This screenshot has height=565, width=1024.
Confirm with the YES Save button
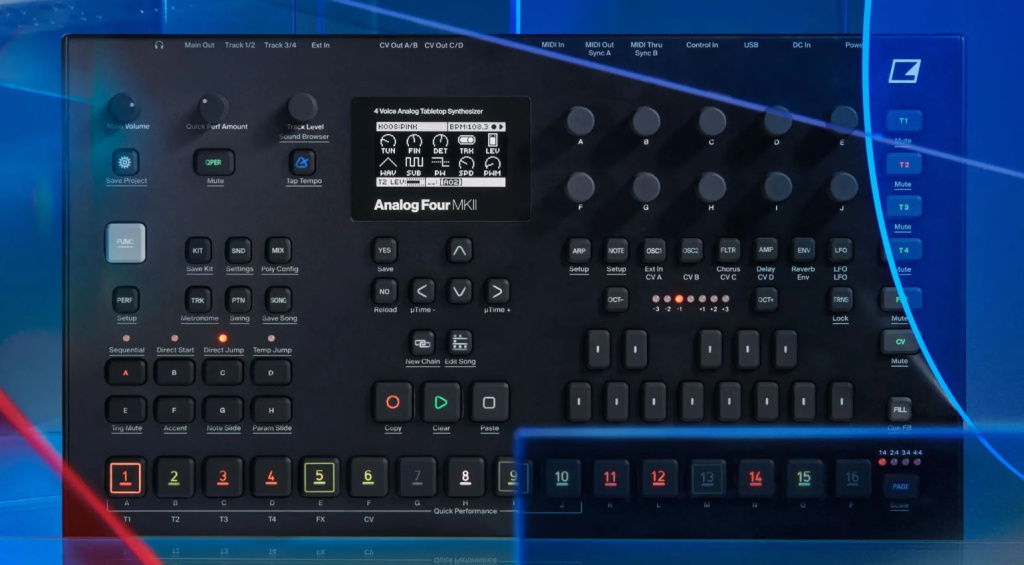[x=385, y=250]
